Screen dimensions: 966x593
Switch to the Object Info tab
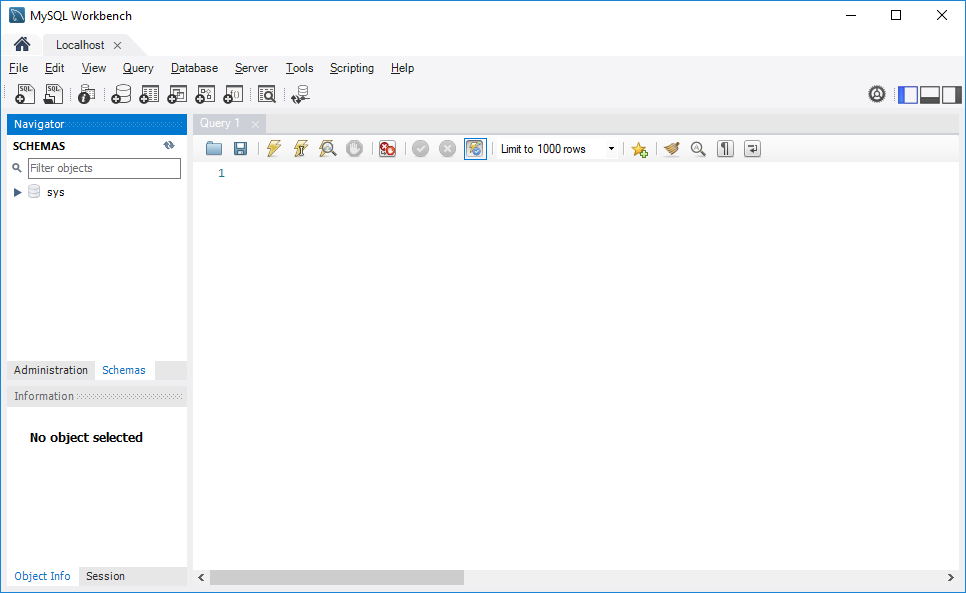(42, 576)
